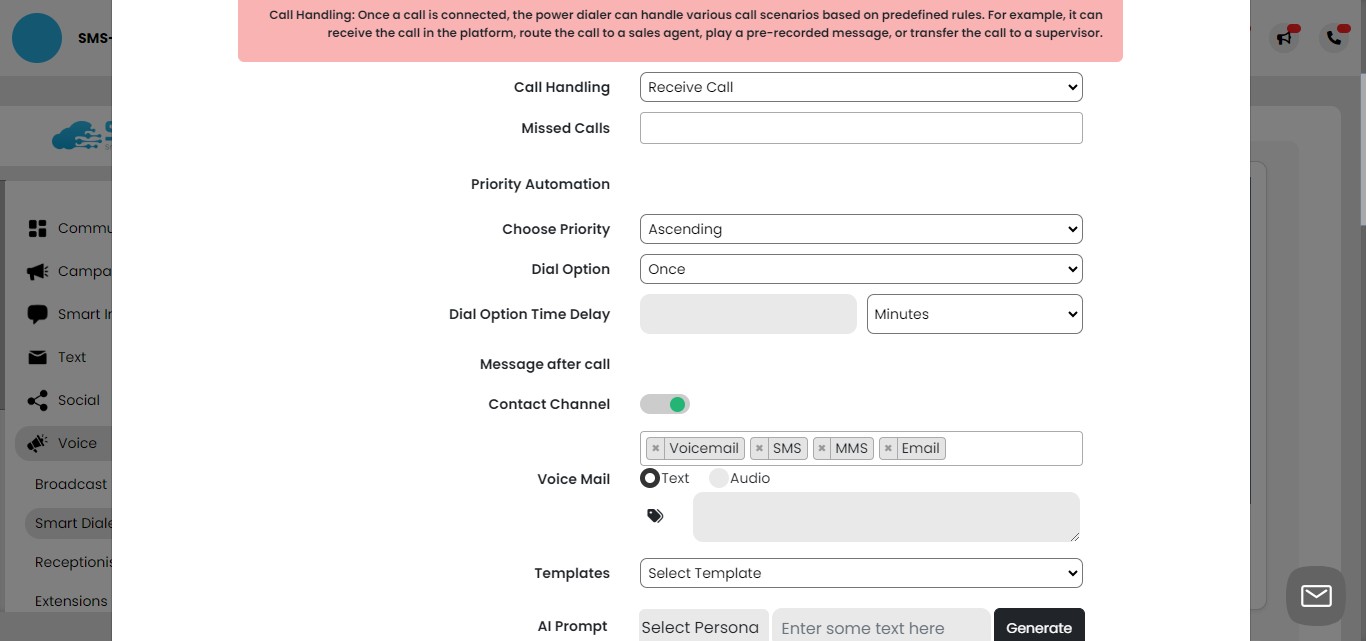Click the Missed Calls input field
The image size is (1366, 641).
860,127
